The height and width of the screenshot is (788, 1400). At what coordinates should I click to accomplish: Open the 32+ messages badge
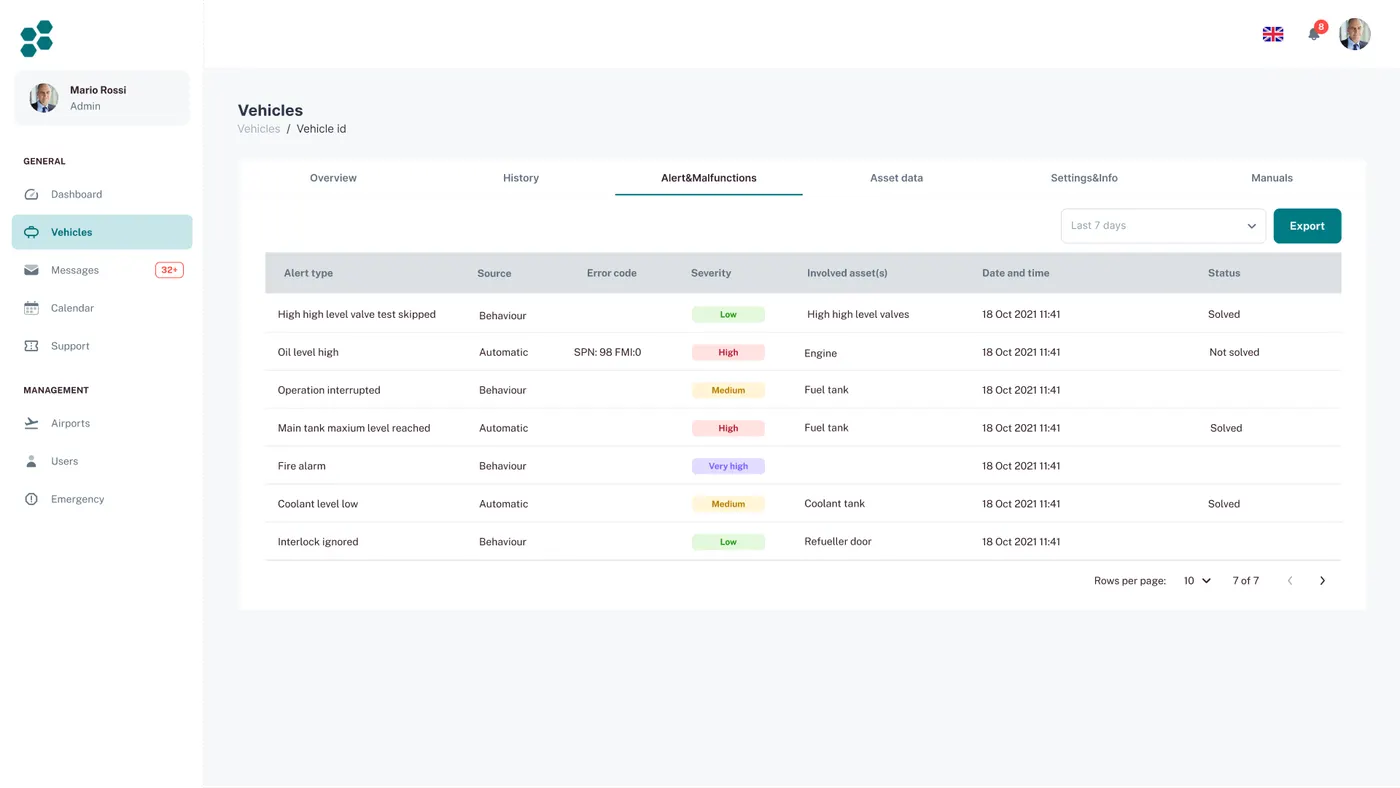tap(169, 270)
